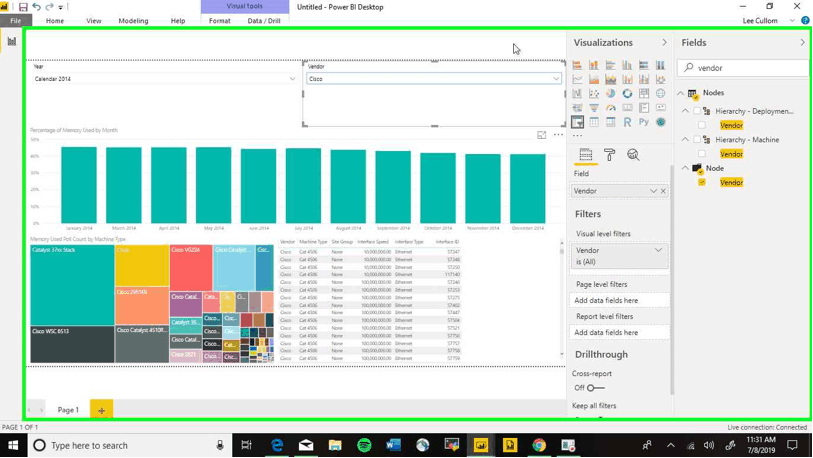The width and height of the screenshot is (813, 458).
Task: Select the stacked column chart visual
Action: click(x=594, y=65)
